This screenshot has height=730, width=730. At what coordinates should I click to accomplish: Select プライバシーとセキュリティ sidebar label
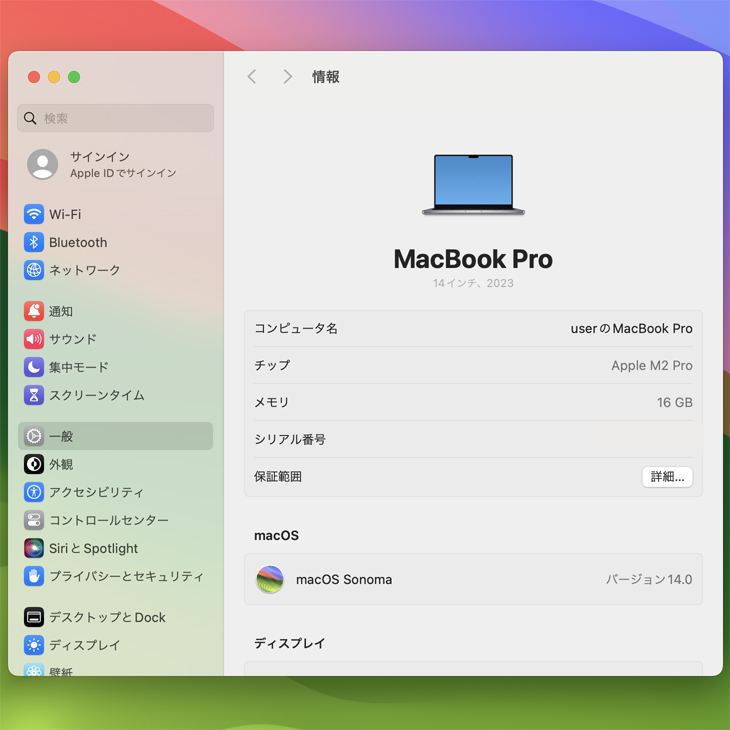click(x=126, y=576)
